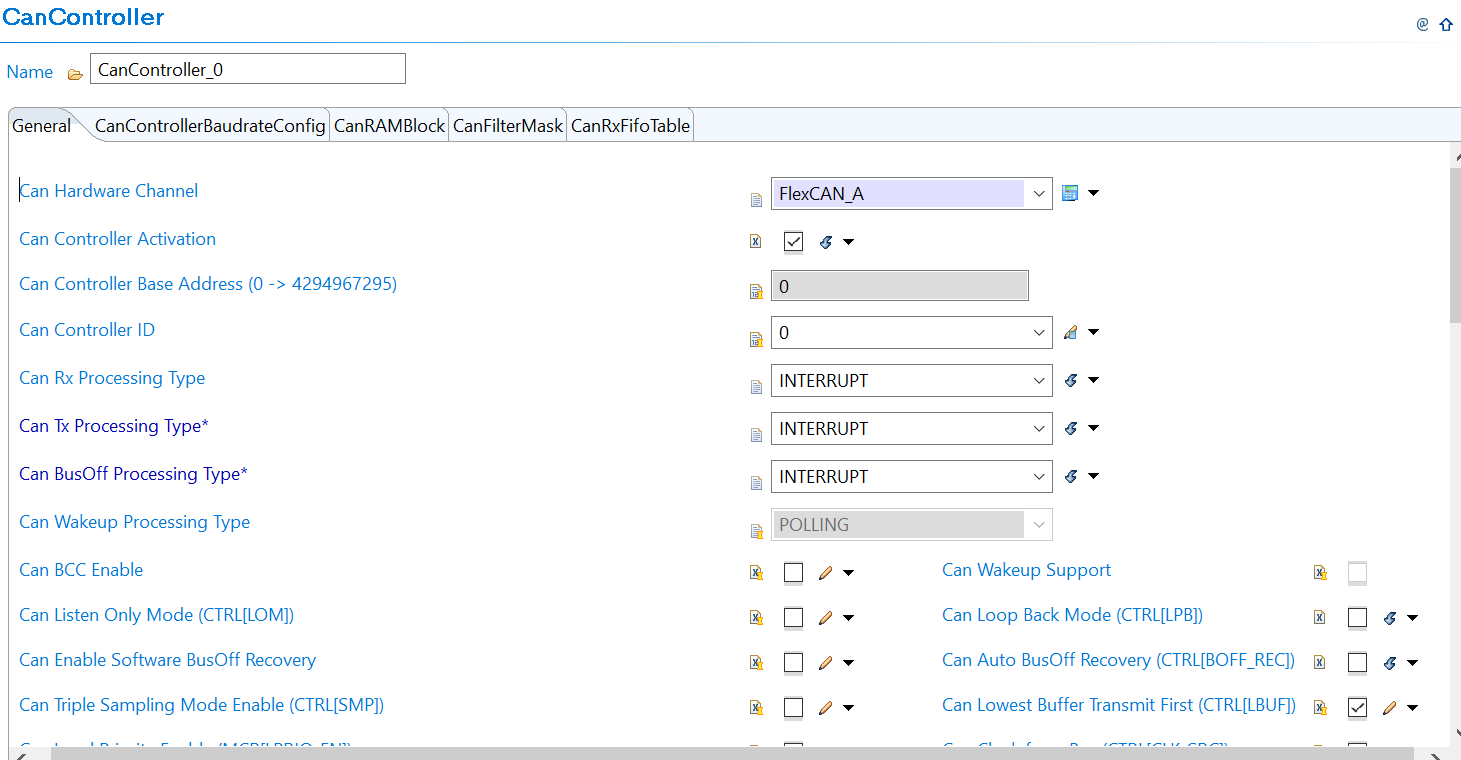Click the Can Controller ID label link
This screenshot has width=1461, height=760.
point(87,330)
